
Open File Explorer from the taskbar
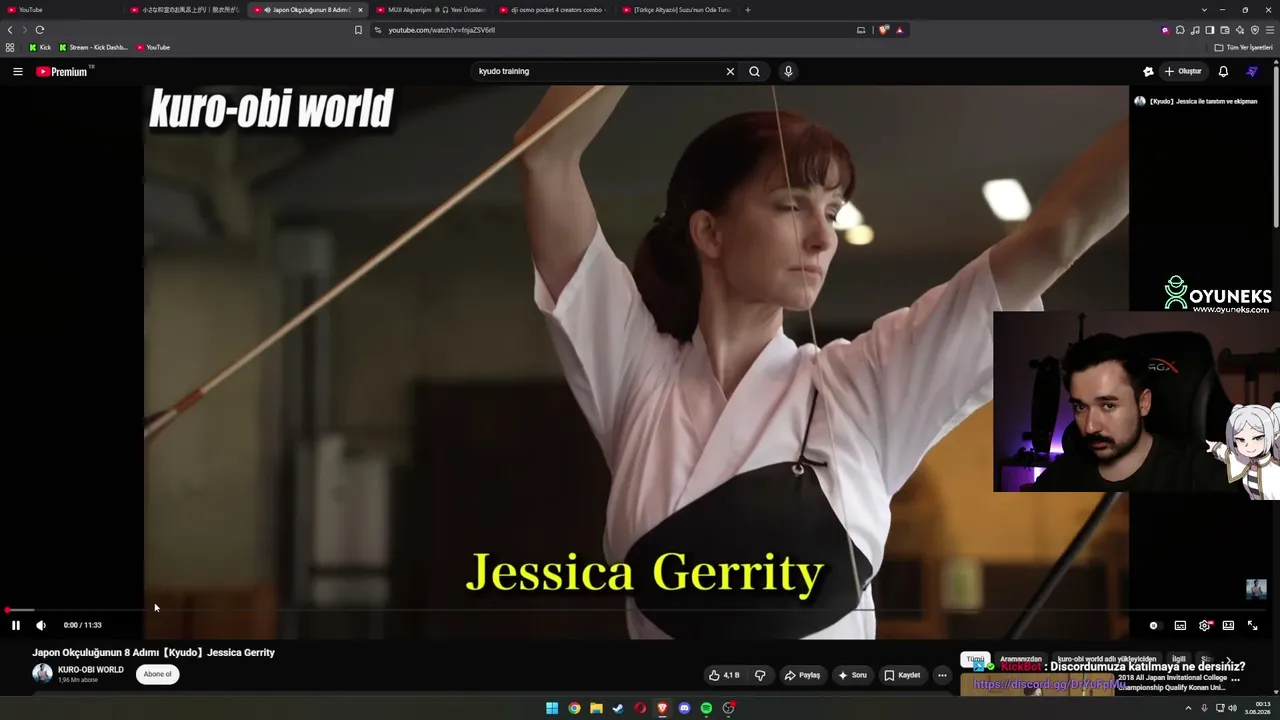[596, 708]
